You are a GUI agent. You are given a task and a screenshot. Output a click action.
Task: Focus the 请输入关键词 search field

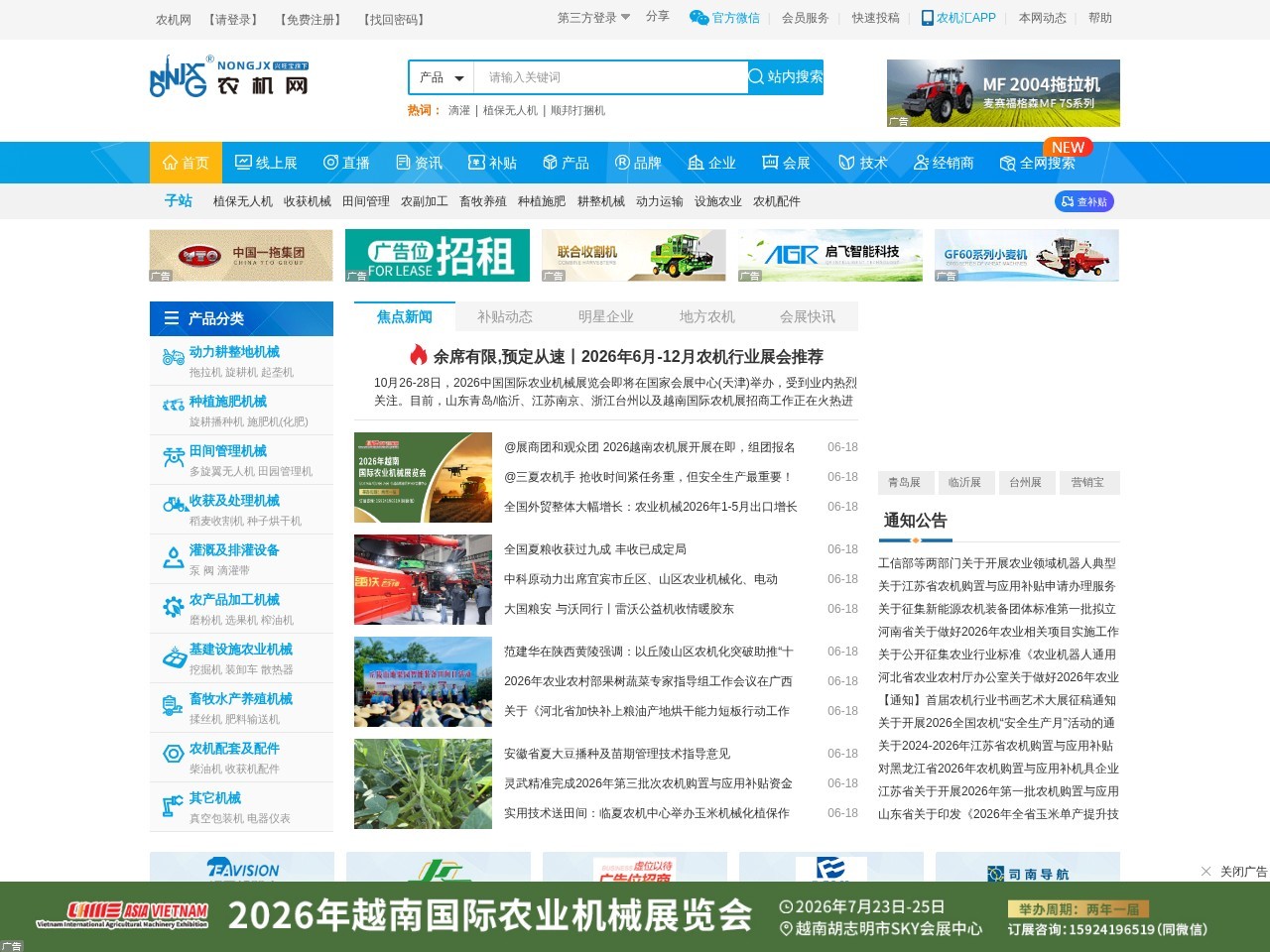[x=610, y=77]
